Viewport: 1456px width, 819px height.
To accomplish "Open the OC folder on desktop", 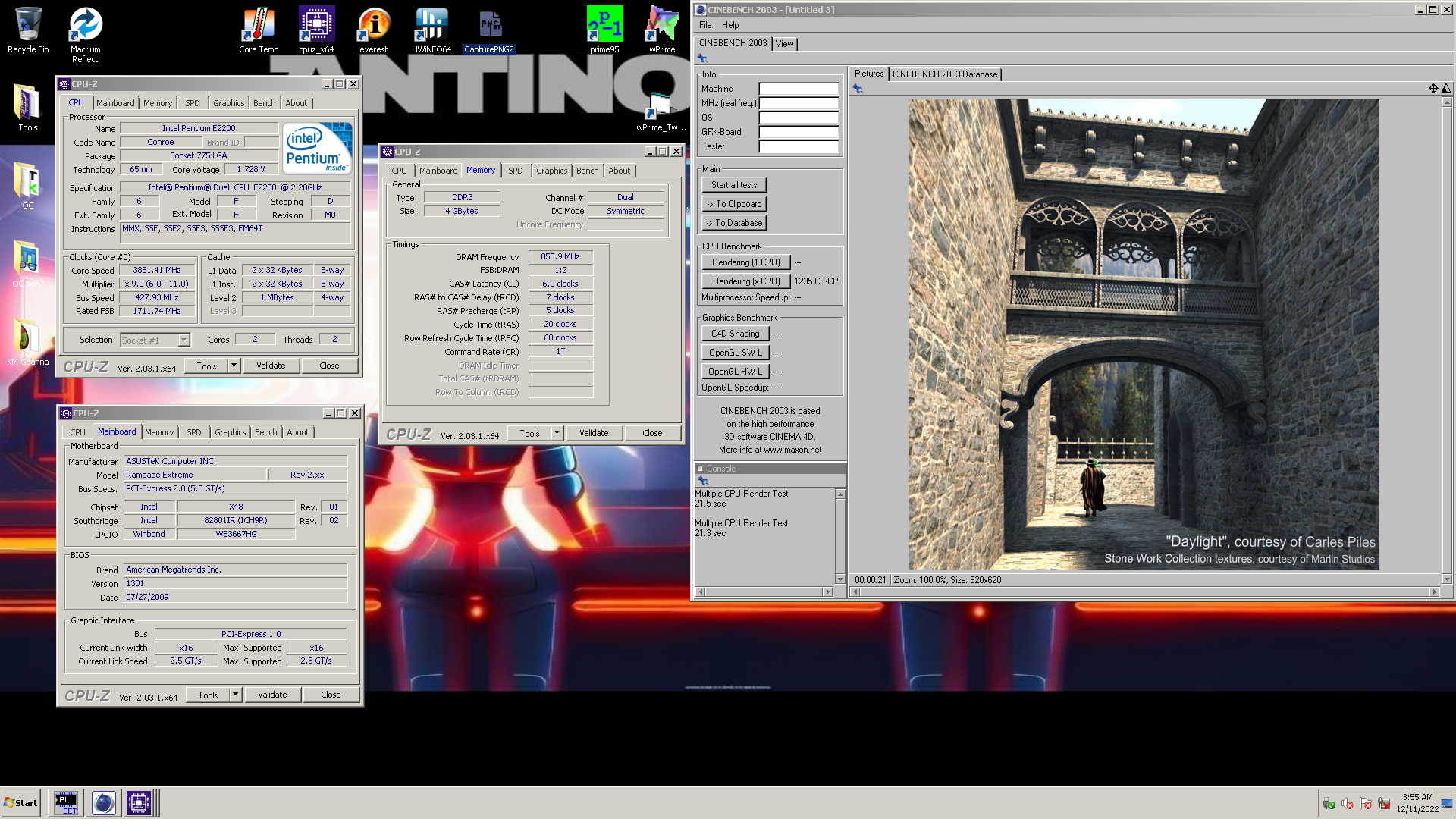I will coord(28,186).
